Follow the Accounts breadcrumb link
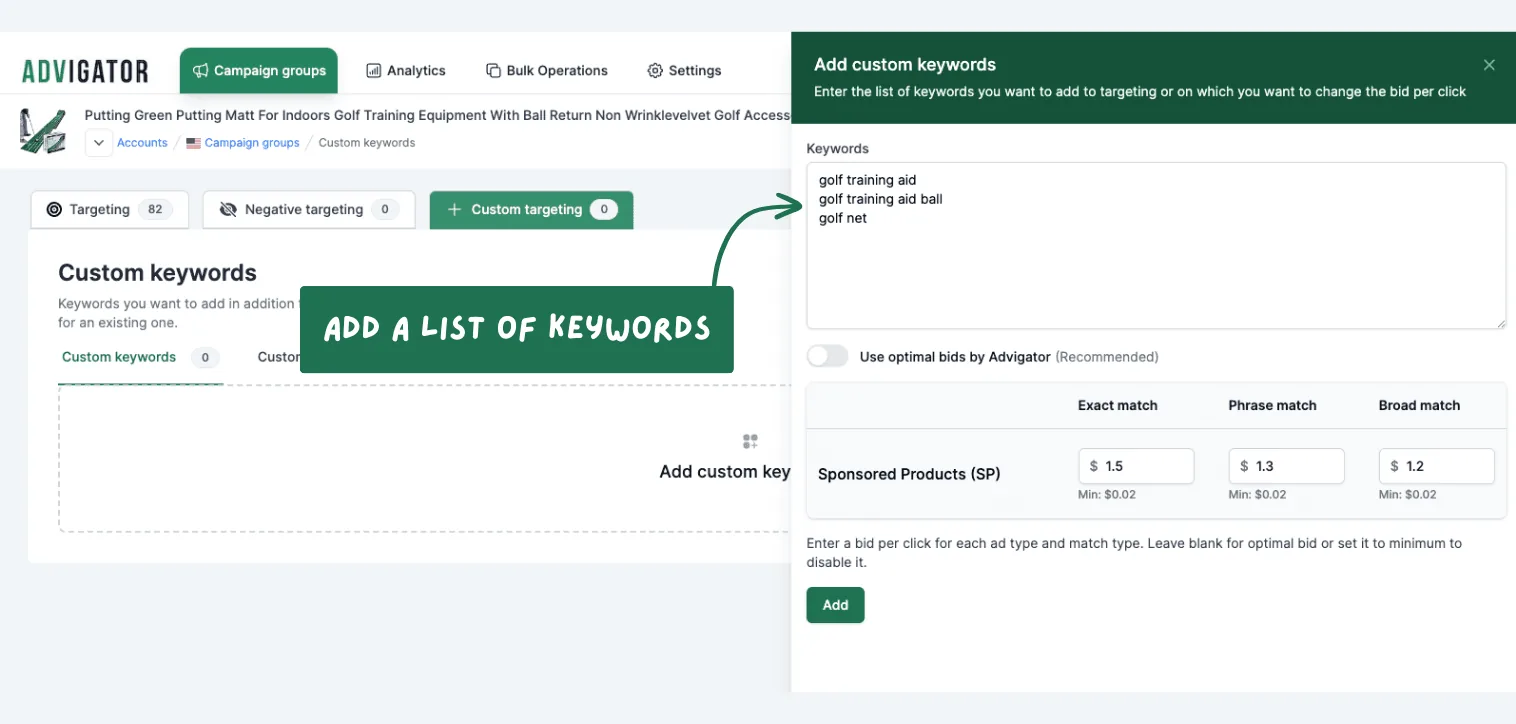 pyautogui.click(x=142, y=143)
